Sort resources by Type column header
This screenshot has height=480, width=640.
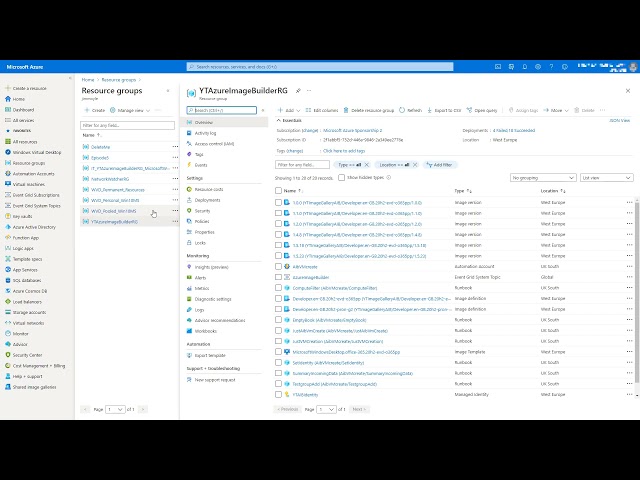click(x=463, y=191)
